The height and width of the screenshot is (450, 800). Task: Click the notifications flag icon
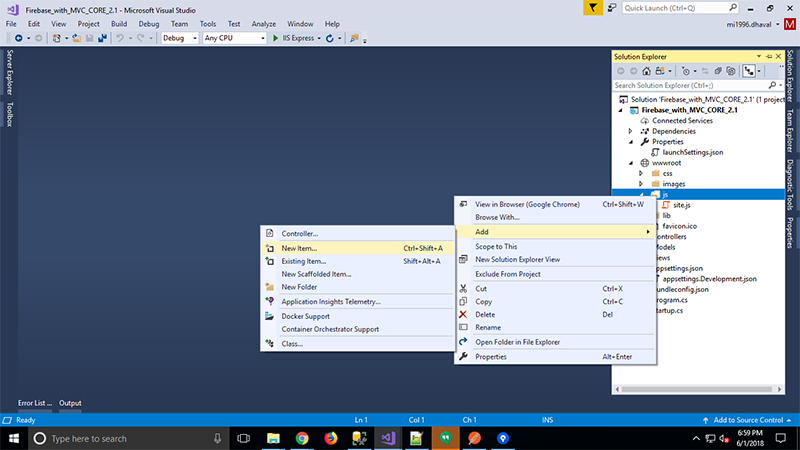[x=594, y=8]
